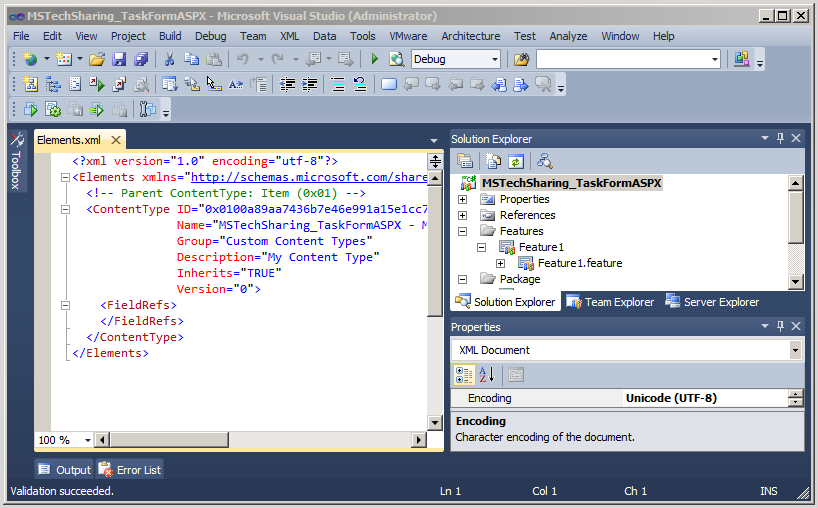Screen dimensions: 818x508
Task: Open the File menu
Action: click(x=21, y=36)
